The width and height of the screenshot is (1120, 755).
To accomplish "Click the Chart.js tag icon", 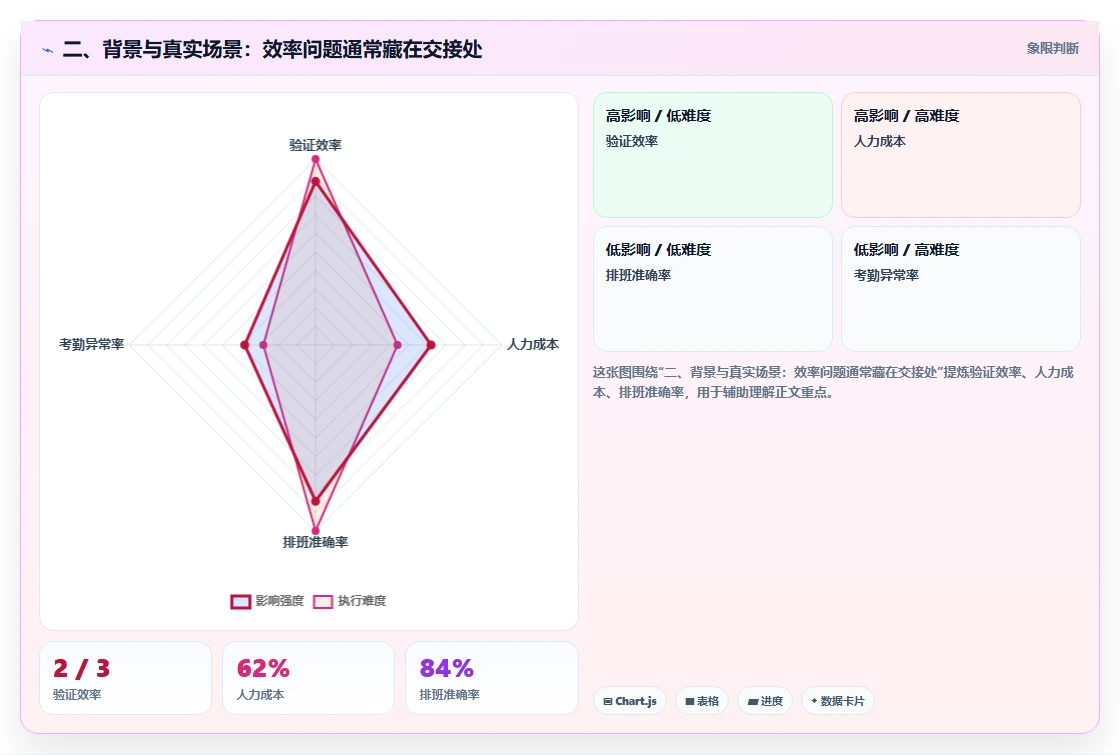I will coord(608,701).
